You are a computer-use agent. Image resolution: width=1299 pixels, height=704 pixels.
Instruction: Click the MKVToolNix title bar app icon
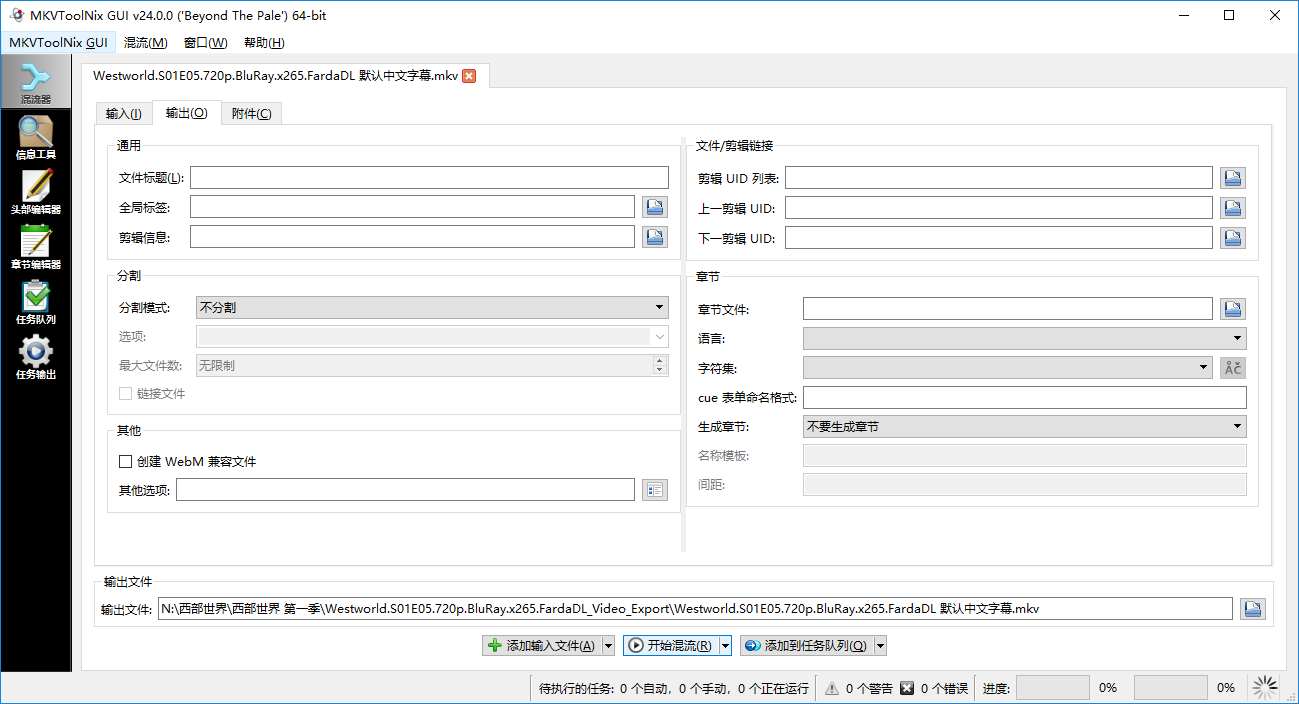(x=16, y=15)
